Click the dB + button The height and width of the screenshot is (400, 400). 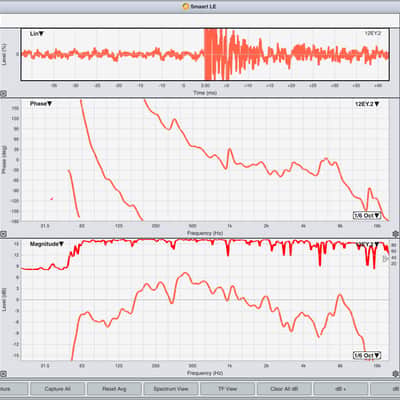[341, 389]
